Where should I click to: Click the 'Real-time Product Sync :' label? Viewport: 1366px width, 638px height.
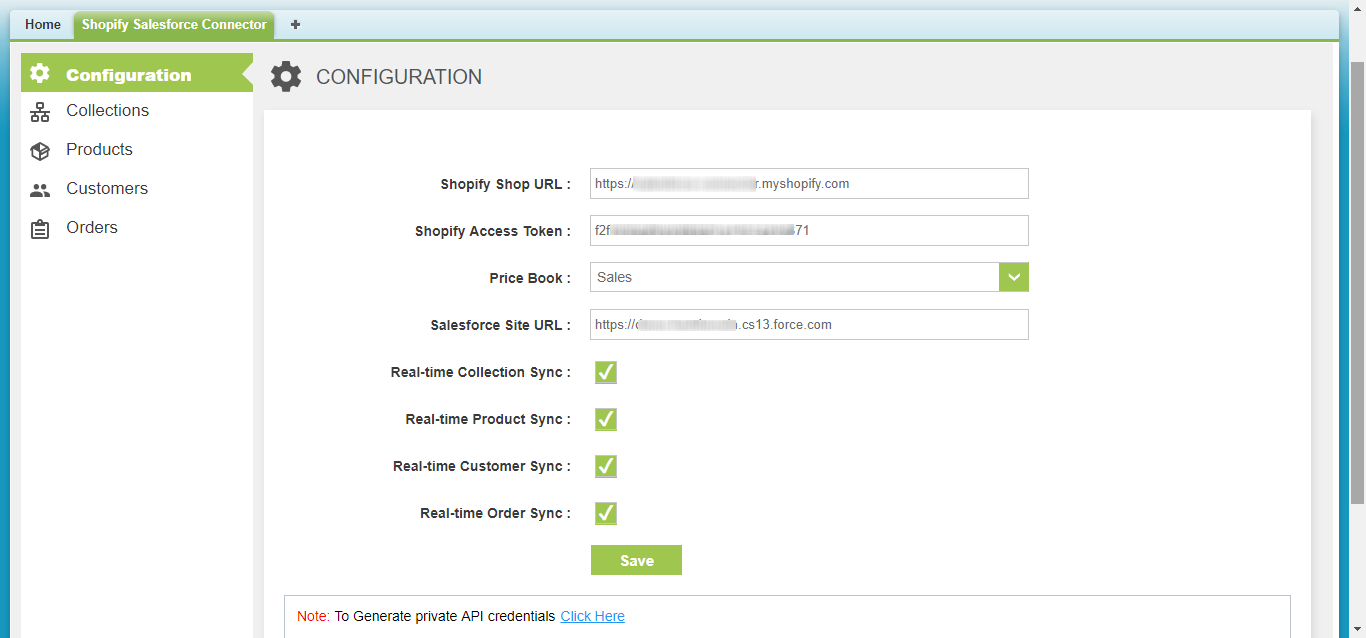(x=488, y=419)
